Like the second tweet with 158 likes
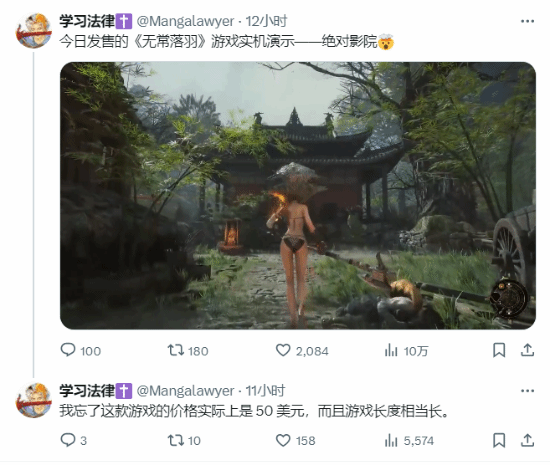The height and width of the screenshot is (465, 550). pos(295,440)
